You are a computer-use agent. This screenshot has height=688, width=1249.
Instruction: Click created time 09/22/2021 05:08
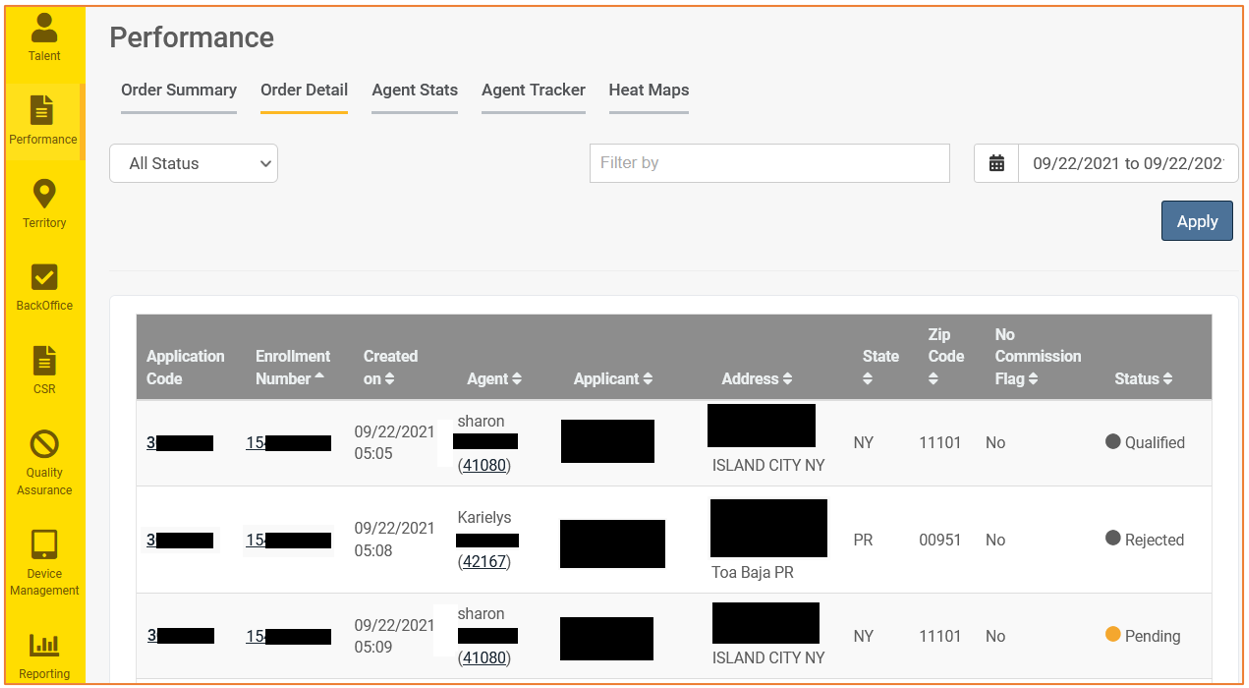[394, 539]
